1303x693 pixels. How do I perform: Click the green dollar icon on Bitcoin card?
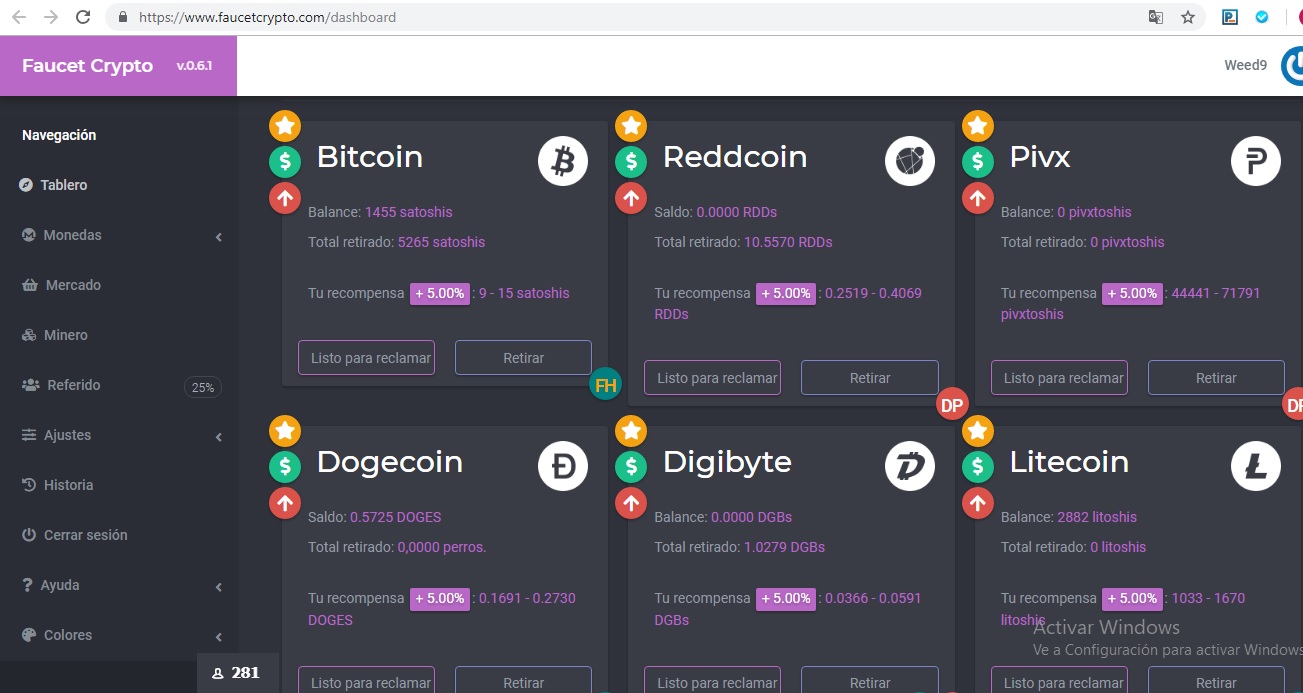point(285,161)
